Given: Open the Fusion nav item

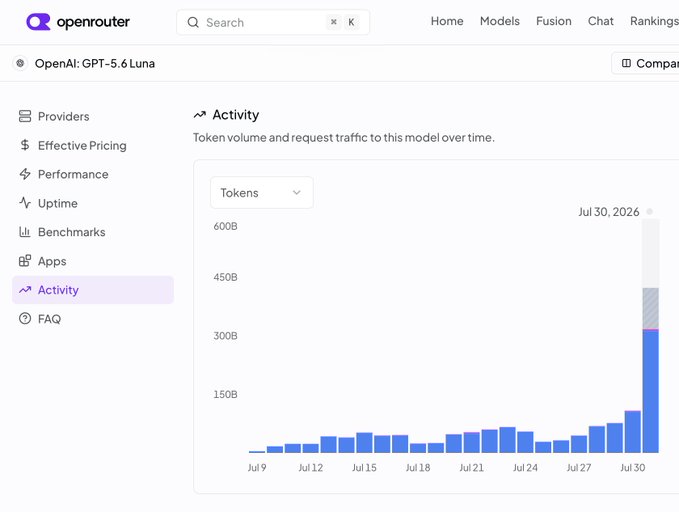Looking at the screenshot, I should tap(554, 21).
